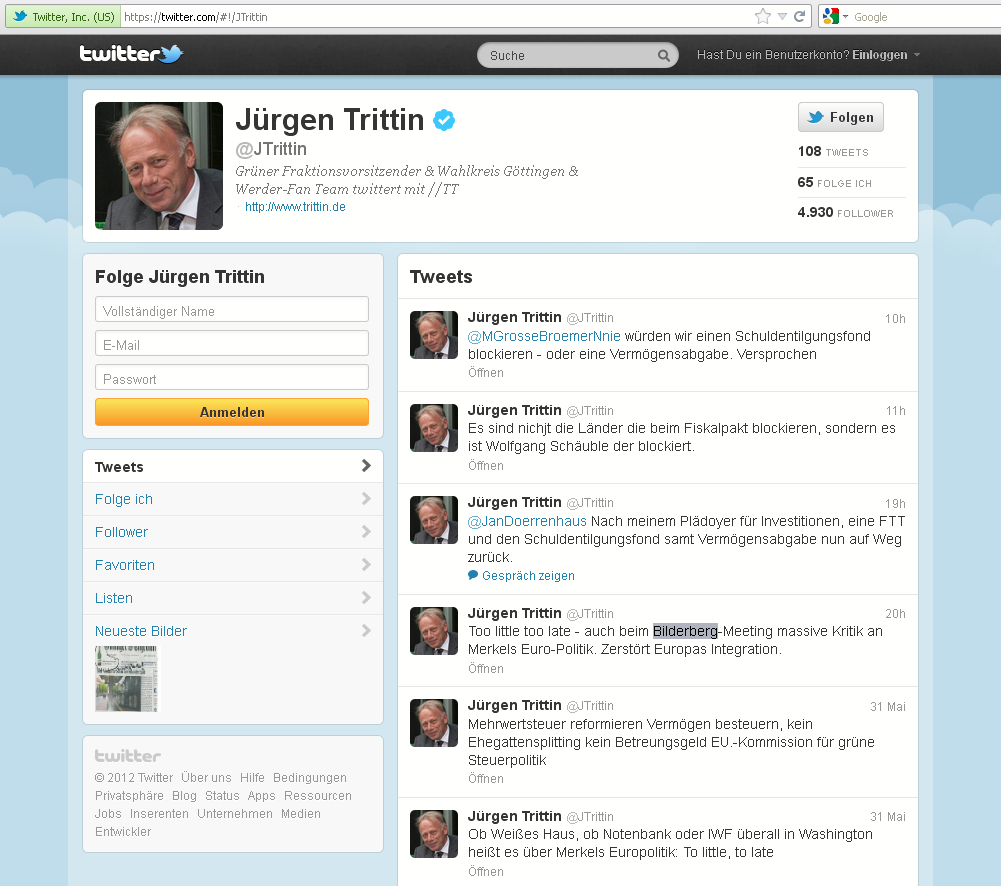Open Jürgen Trittin's large profile photo
1001x886 pixels.
159,166
